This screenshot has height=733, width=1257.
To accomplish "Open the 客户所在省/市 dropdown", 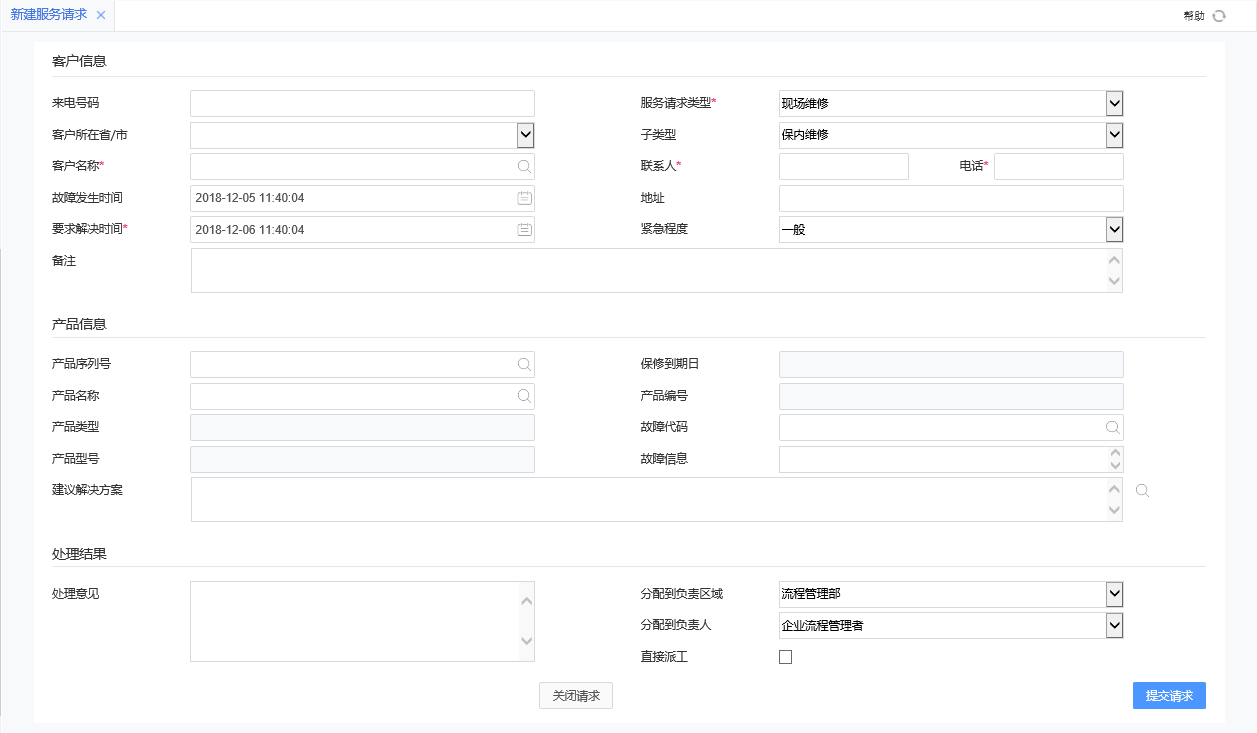I will 525,135.
